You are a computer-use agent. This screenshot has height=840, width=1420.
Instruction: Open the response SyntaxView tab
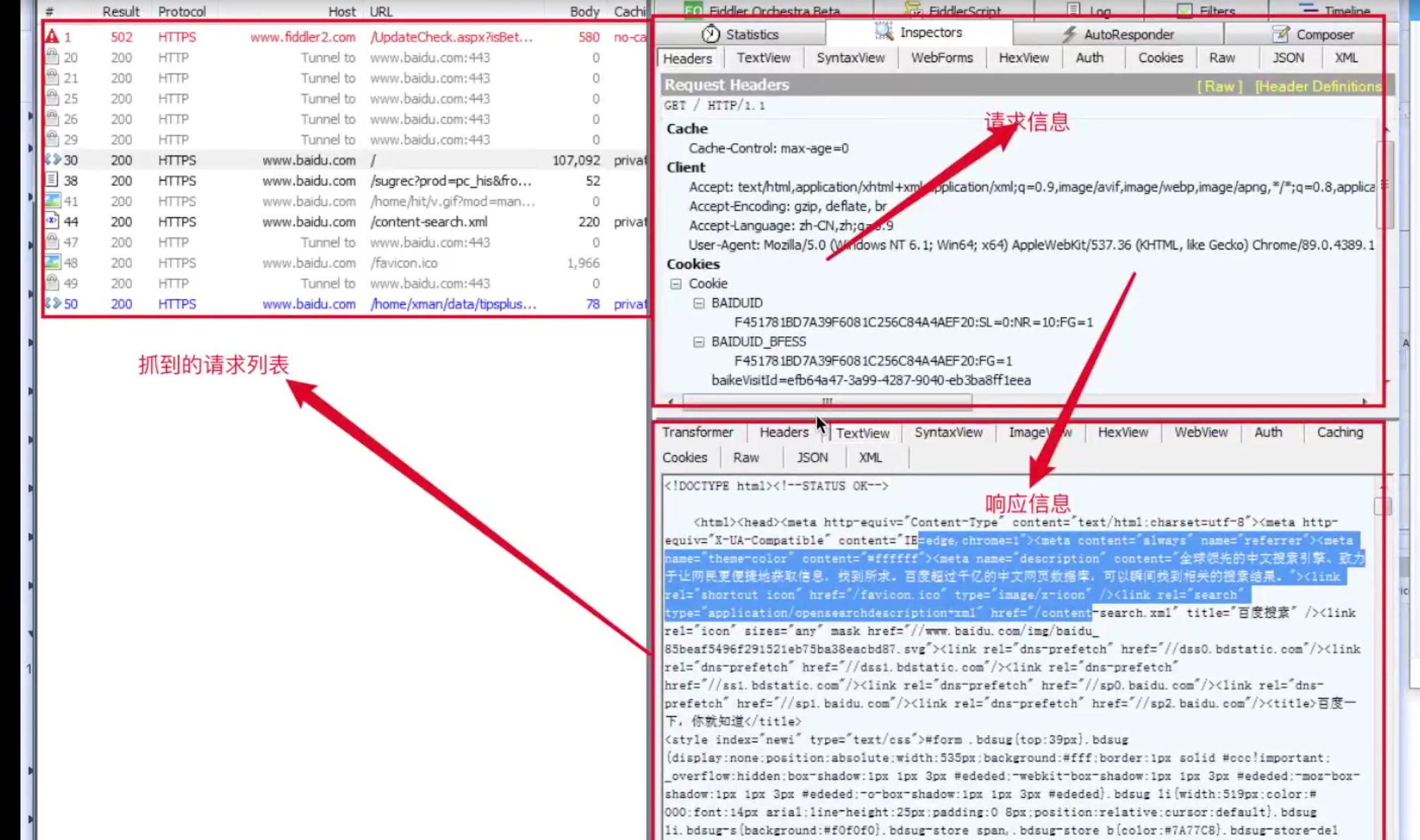tap(948, 432)
